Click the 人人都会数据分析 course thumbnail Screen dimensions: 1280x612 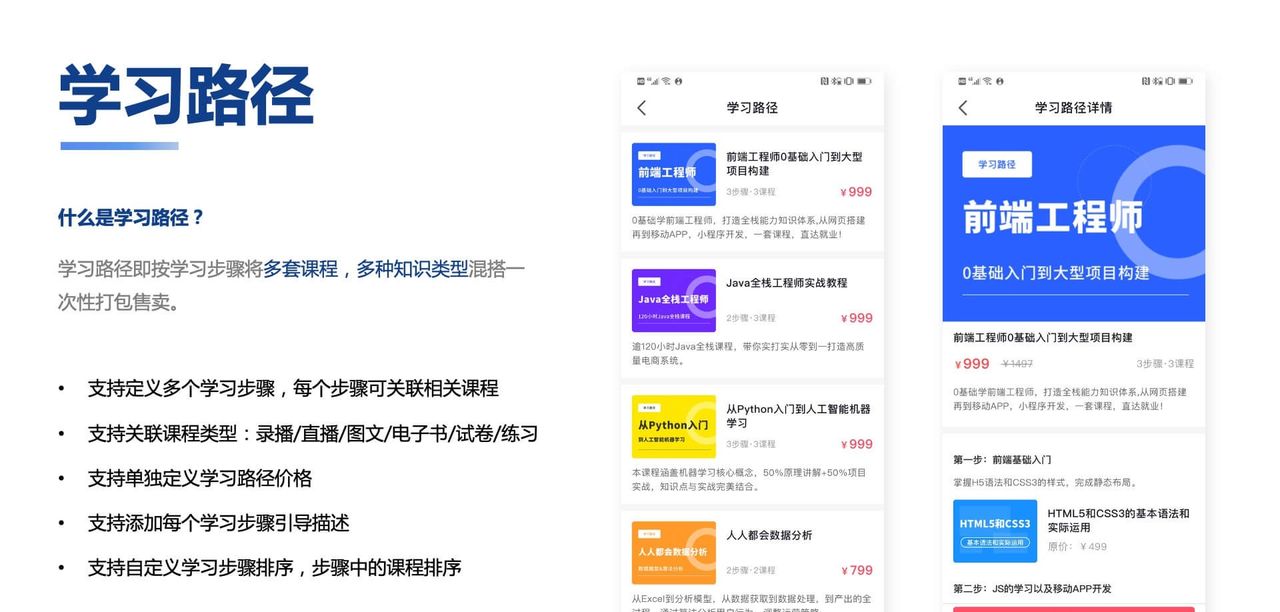pyautogui.click(x=673, y=551)
